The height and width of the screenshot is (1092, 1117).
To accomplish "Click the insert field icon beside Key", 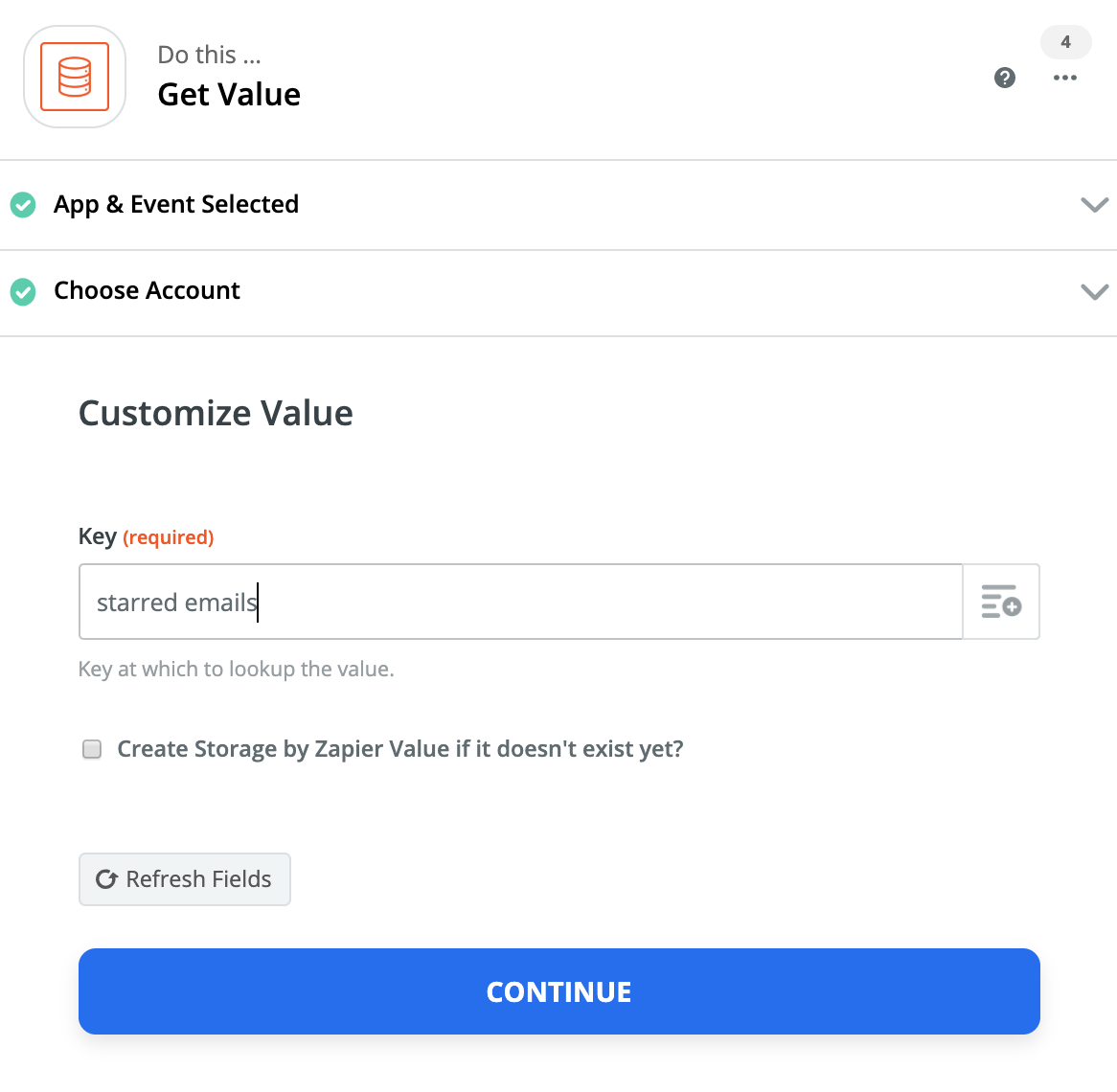I will 1001,602.
